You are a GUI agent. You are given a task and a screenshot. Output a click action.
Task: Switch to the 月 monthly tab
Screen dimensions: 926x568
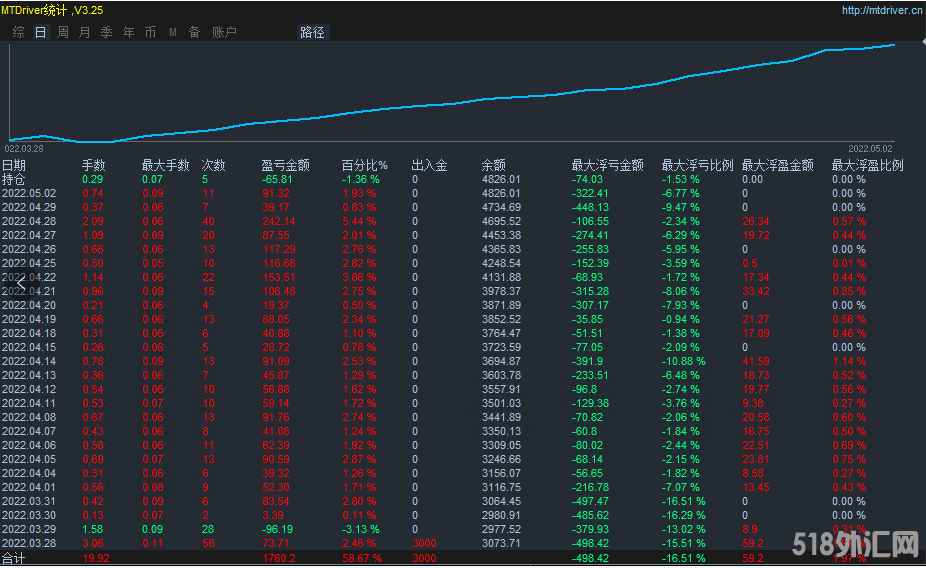coord(84,32)
